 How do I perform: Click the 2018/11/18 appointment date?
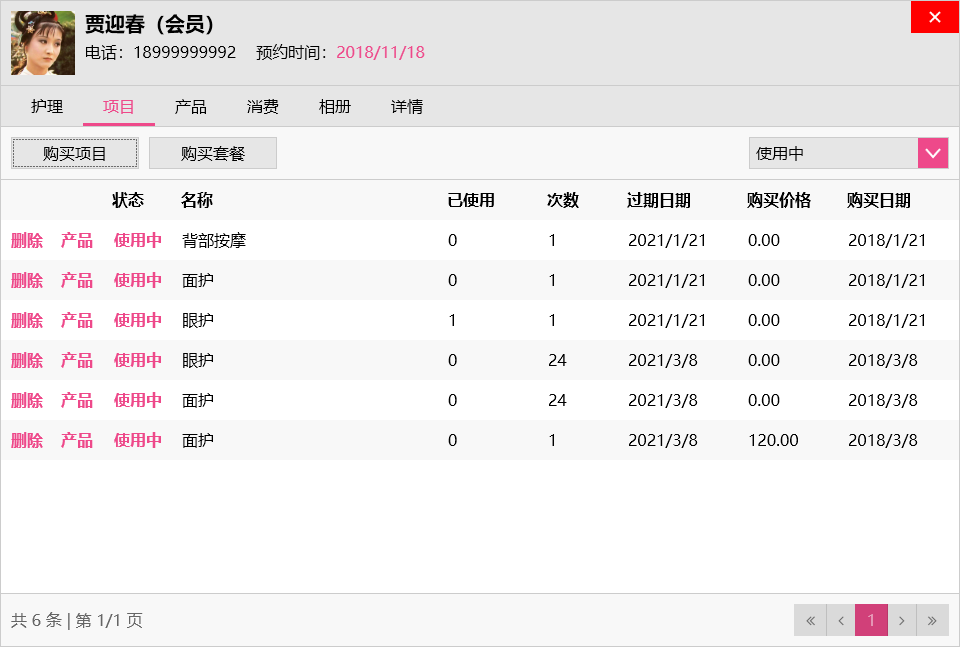(380, 52)
